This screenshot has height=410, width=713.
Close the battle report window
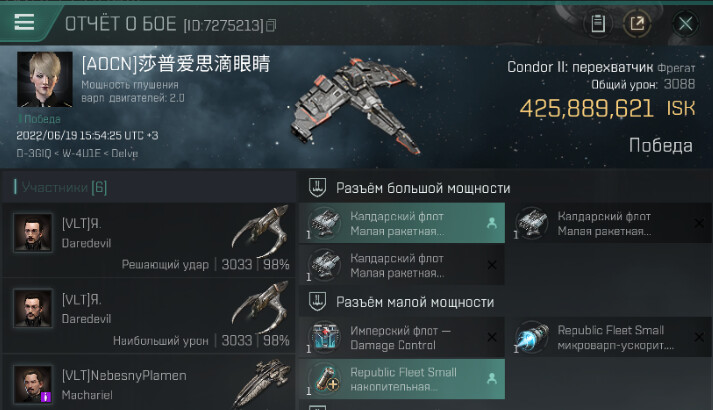(x=685, y=23)
